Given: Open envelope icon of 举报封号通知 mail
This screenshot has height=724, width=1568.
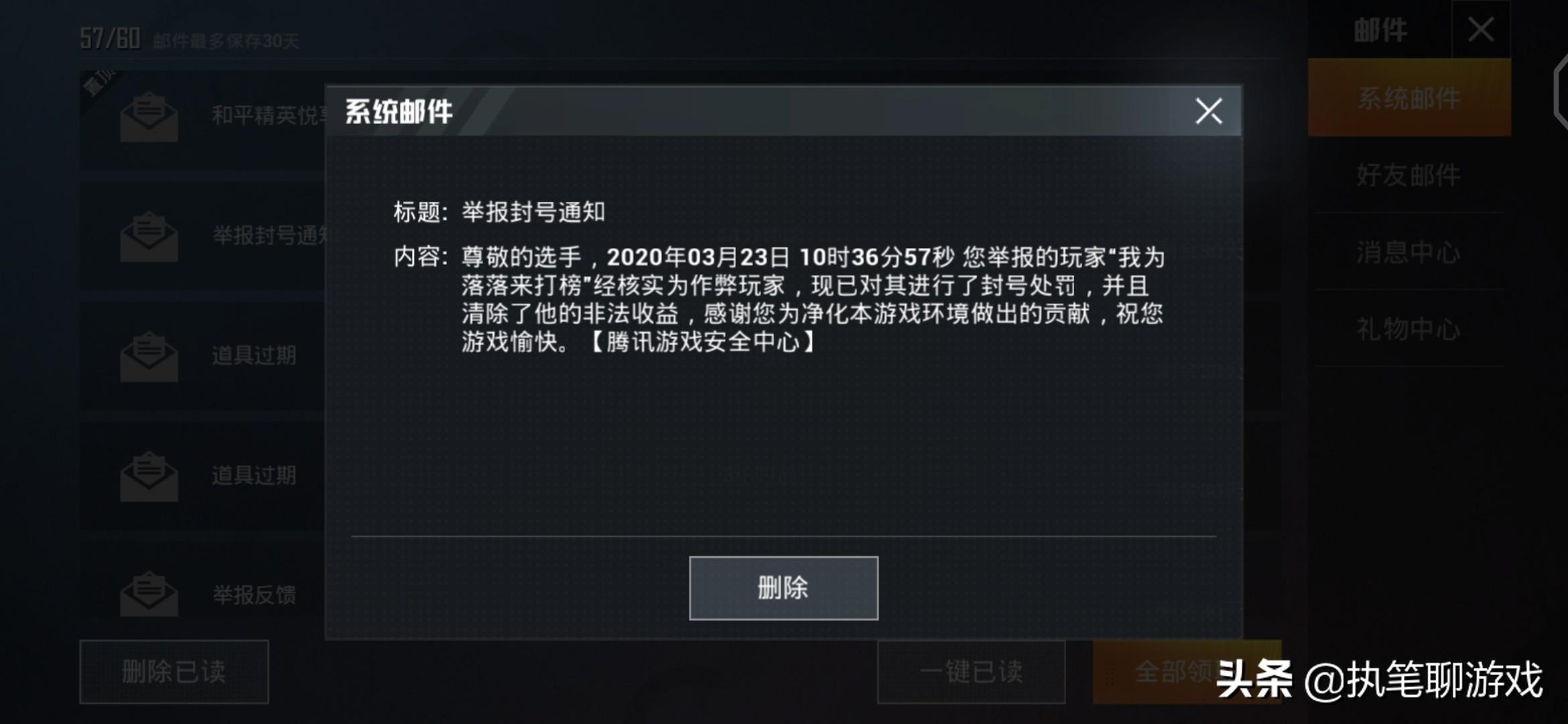Looking at the screenshot, I should point(149,237).
